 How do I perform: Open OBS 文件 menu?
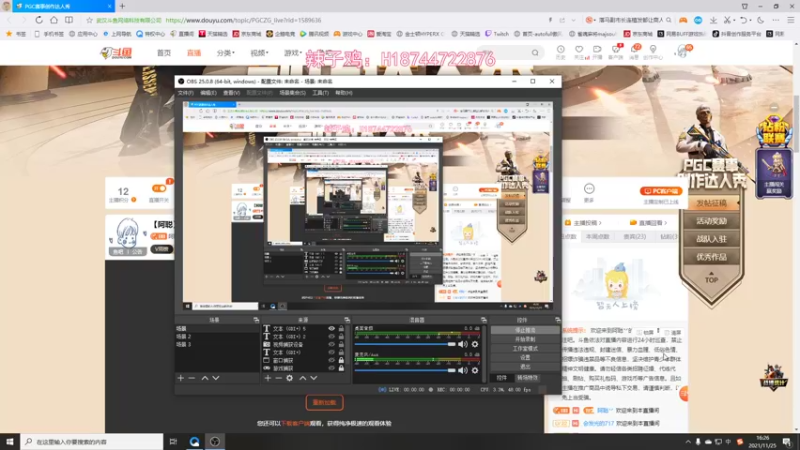[x=185, y=93]
